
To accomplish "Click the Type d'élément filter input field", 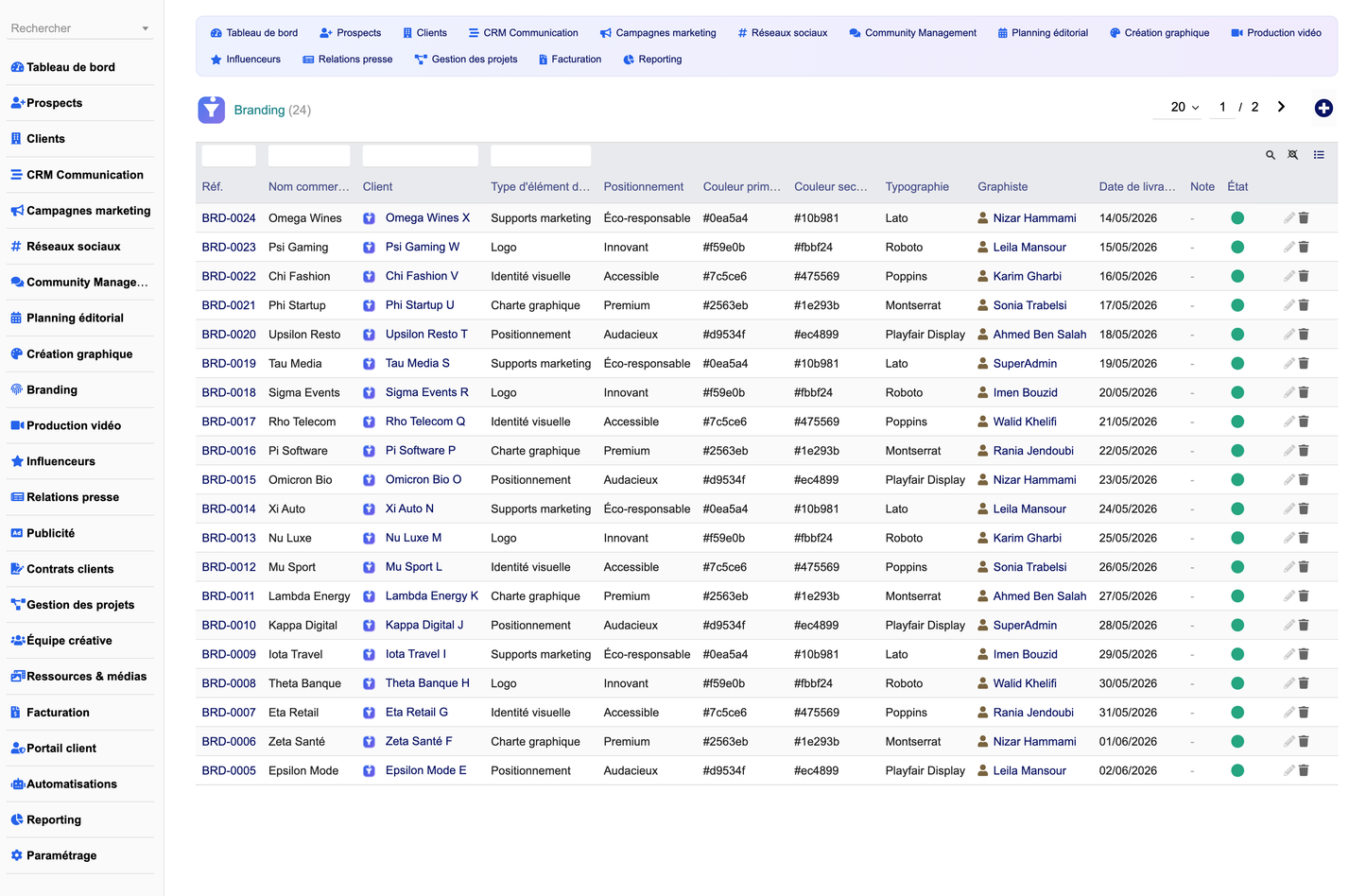I will click(x=541, y=156).
